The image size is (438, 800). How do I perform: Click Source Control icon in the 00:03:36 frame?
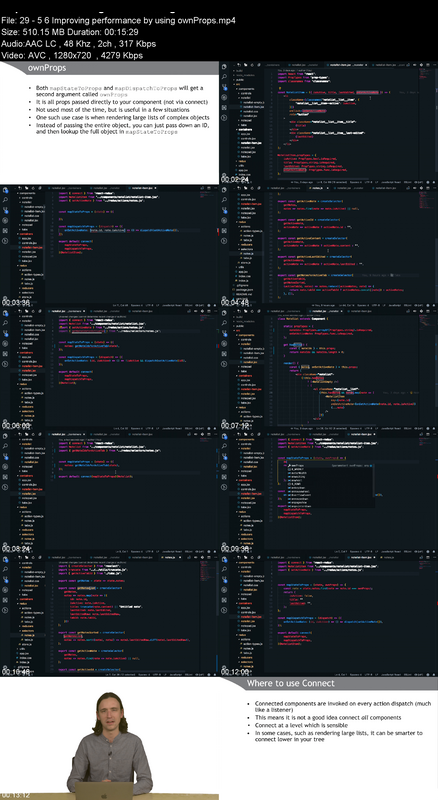tap(5, 210)
